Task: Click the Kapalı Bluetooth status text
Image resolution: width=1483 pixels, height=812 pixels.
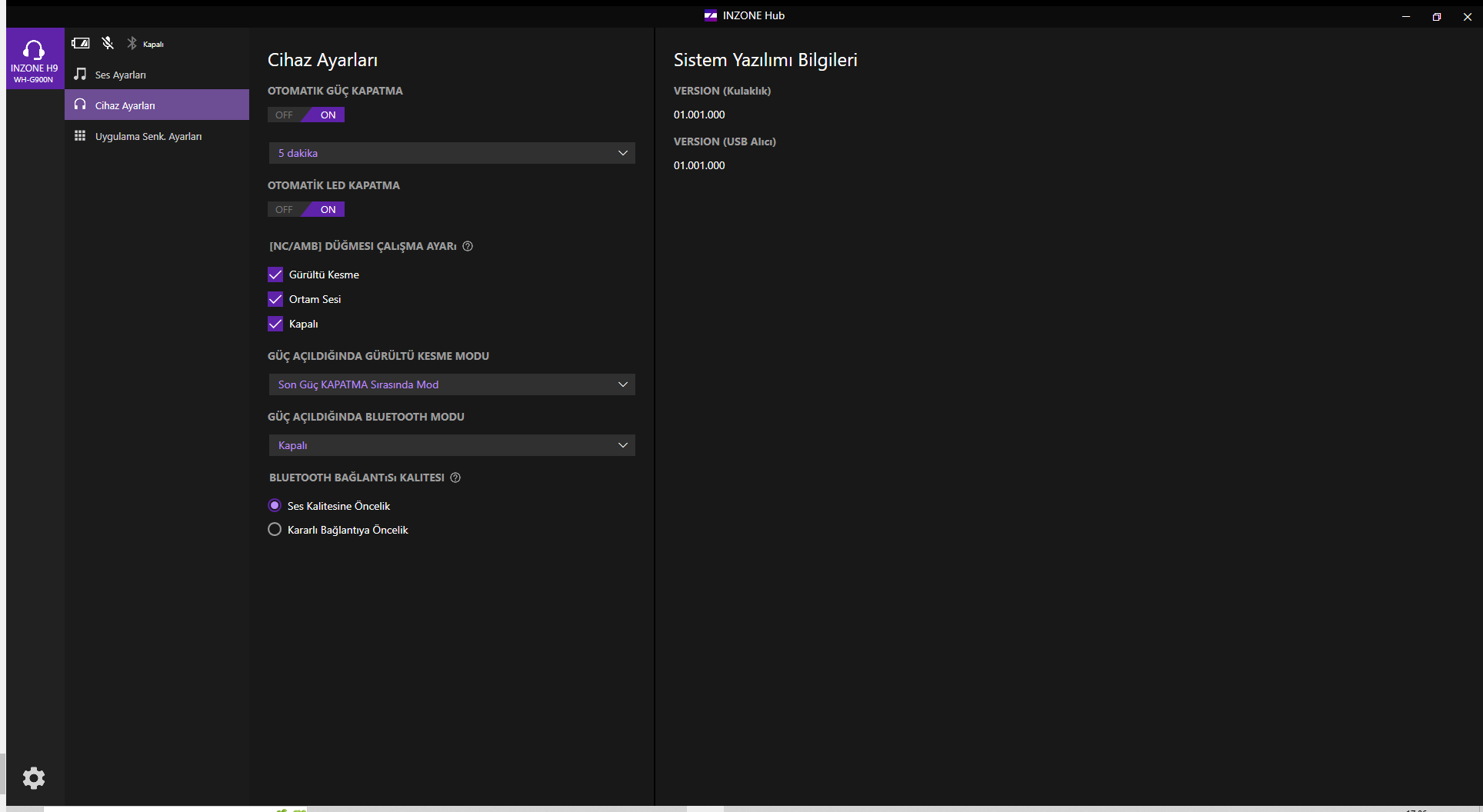Action: pos(153,45)
